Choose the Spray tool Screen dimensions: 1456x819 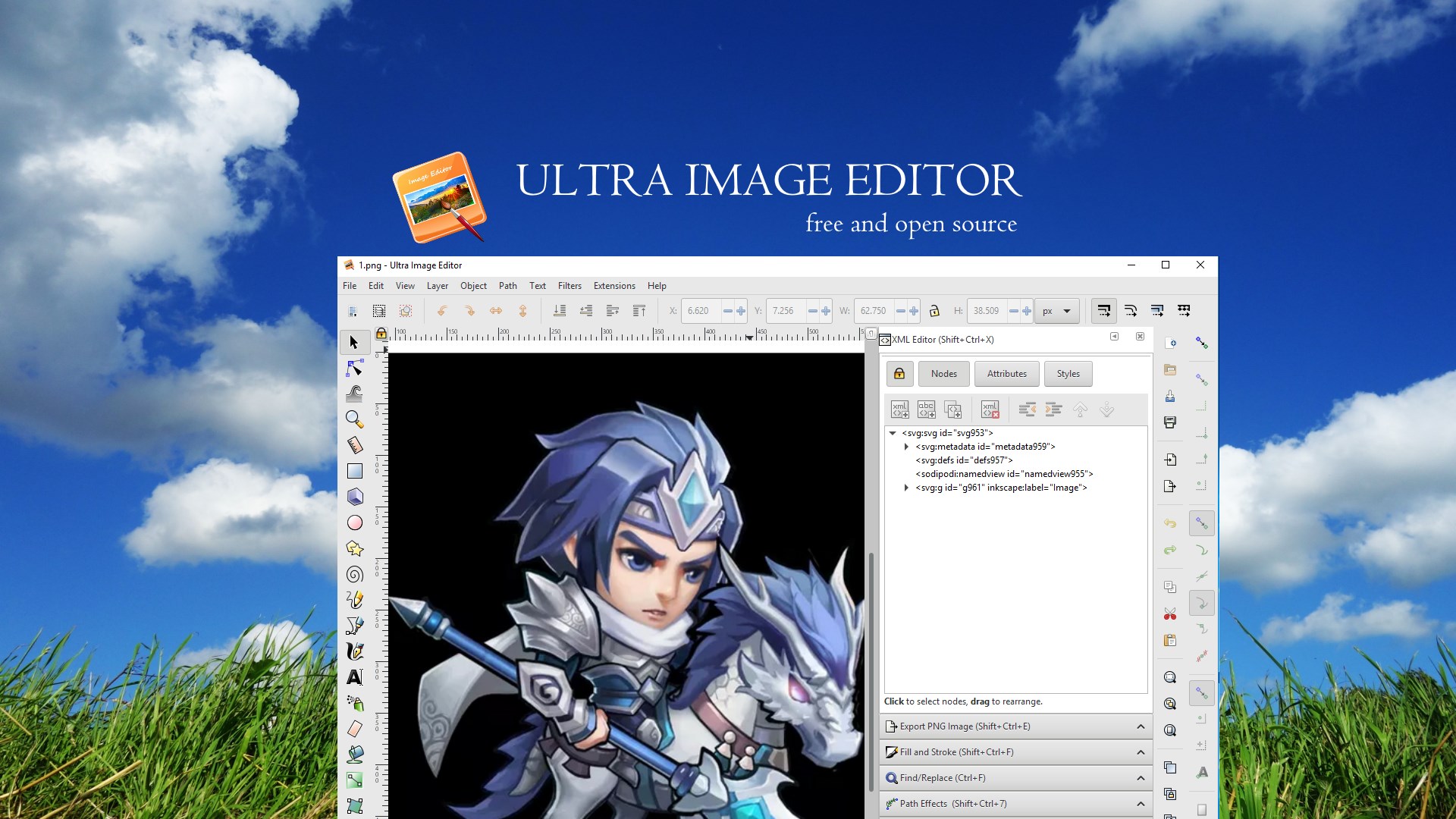click(x=354, y=703)
